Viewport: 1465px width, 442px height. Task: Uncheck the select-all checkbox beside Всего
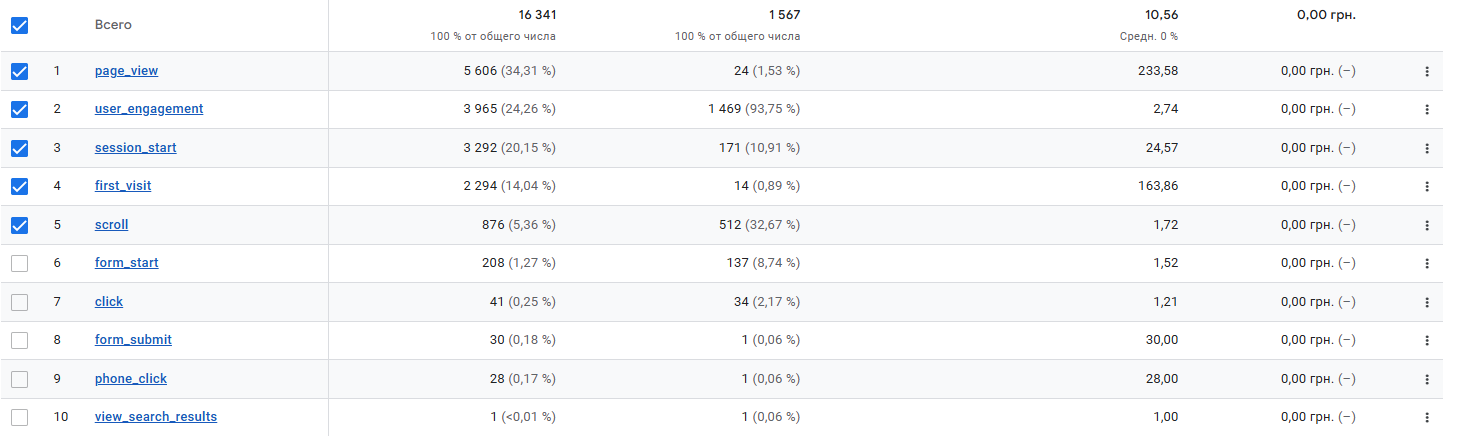(19, 25)
